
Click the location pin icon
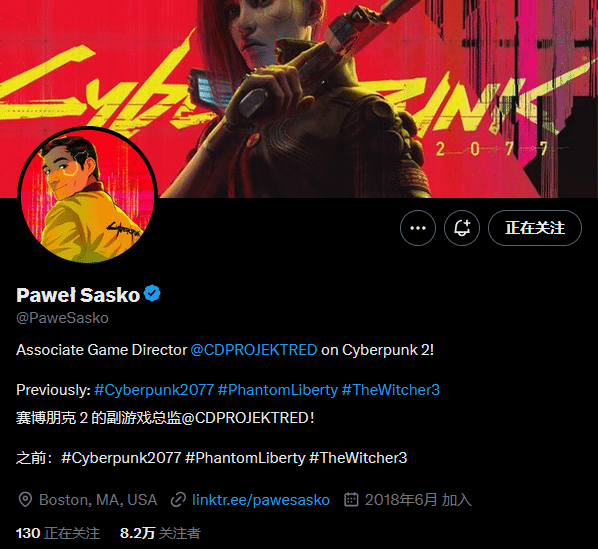click(x=25, y=499)
